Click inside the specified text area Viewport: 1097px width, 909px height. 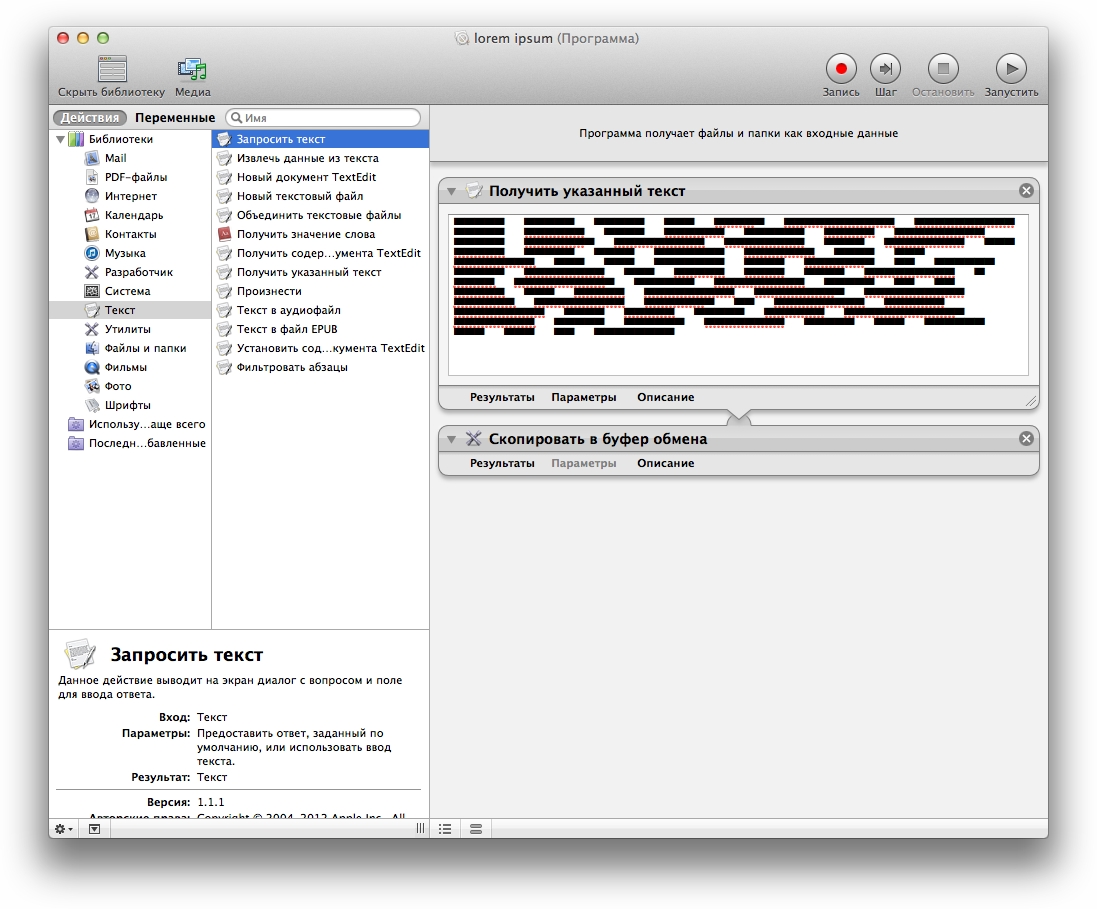pyautogui.click(x=738, y=295)
